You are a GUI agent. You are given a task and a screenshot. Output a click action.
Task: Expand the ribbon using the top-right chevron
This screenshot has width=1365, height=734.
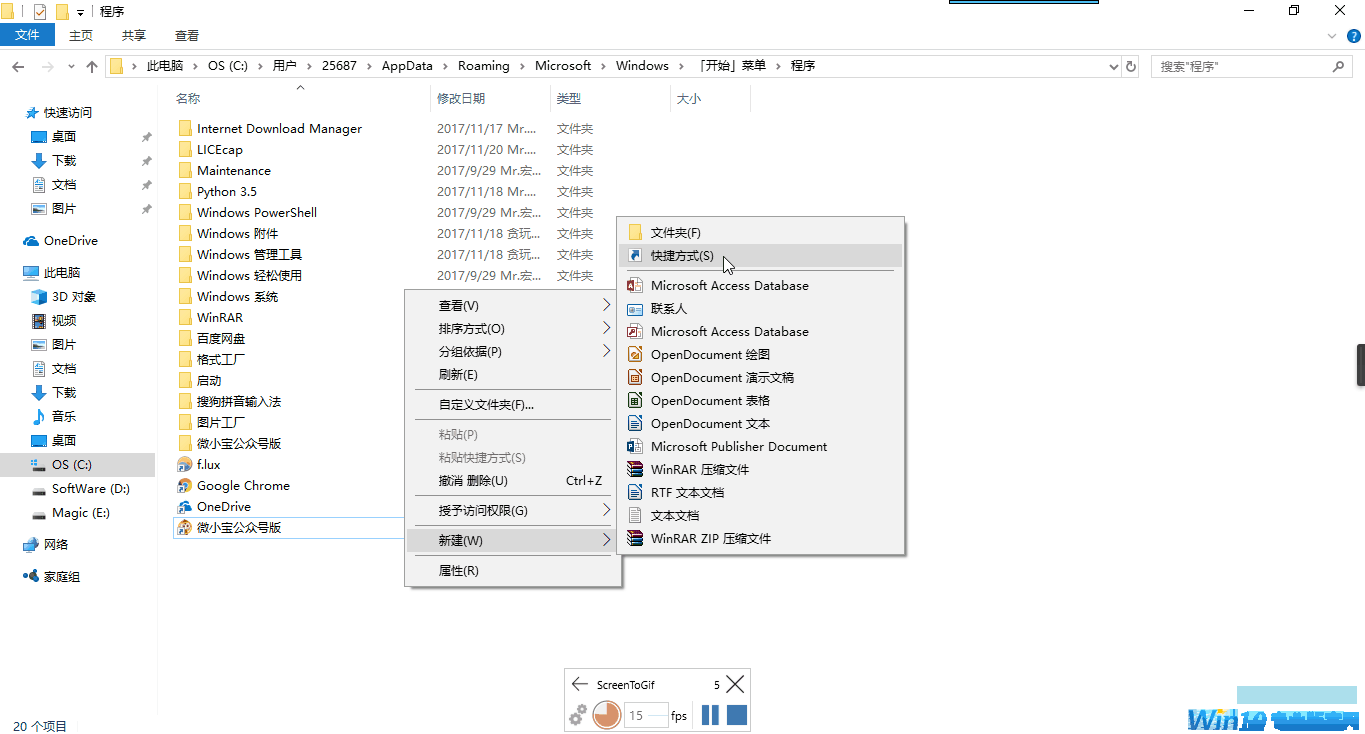(1331, 35)
